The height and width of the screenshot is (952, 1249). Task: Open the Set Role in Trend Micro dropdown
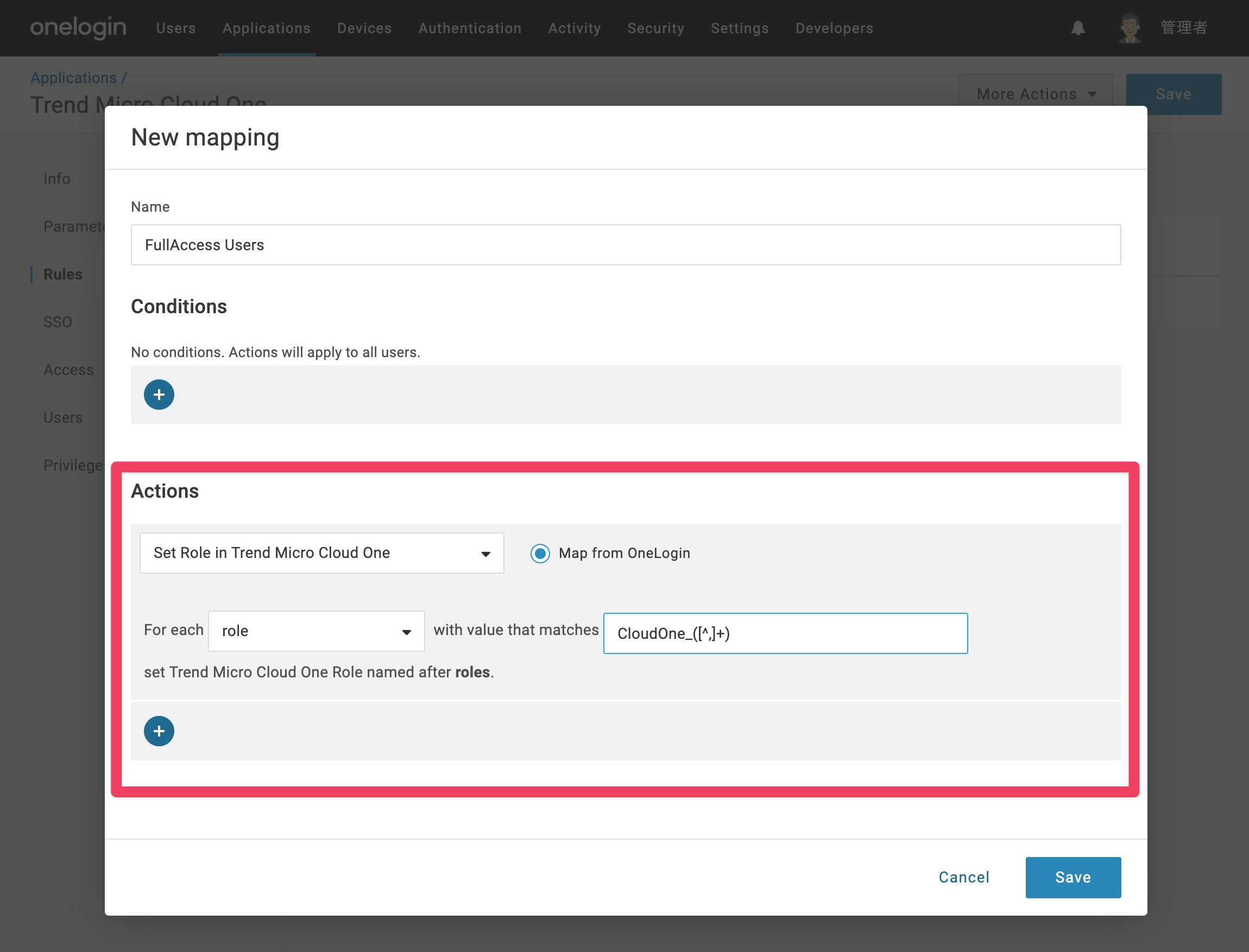(321, 553)
